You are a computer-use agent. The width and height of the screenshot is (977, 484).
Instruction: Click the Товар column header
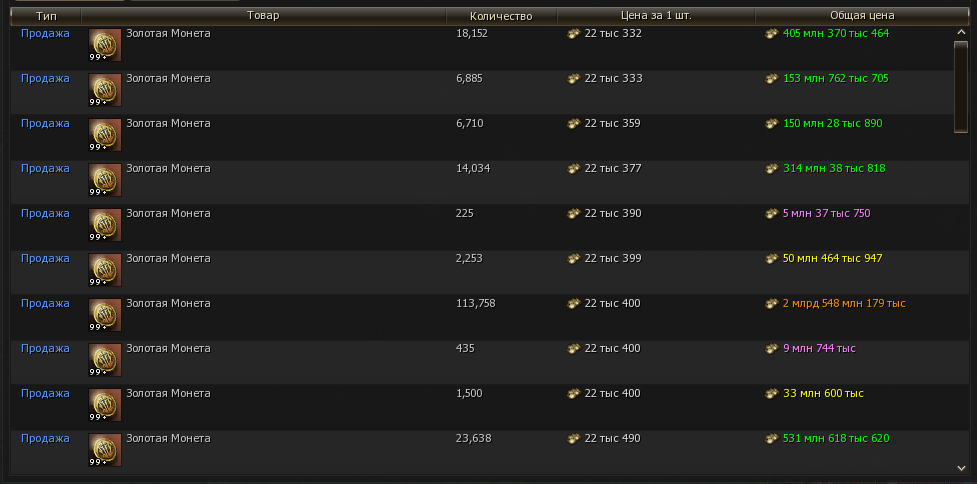(x=263, y=16)
